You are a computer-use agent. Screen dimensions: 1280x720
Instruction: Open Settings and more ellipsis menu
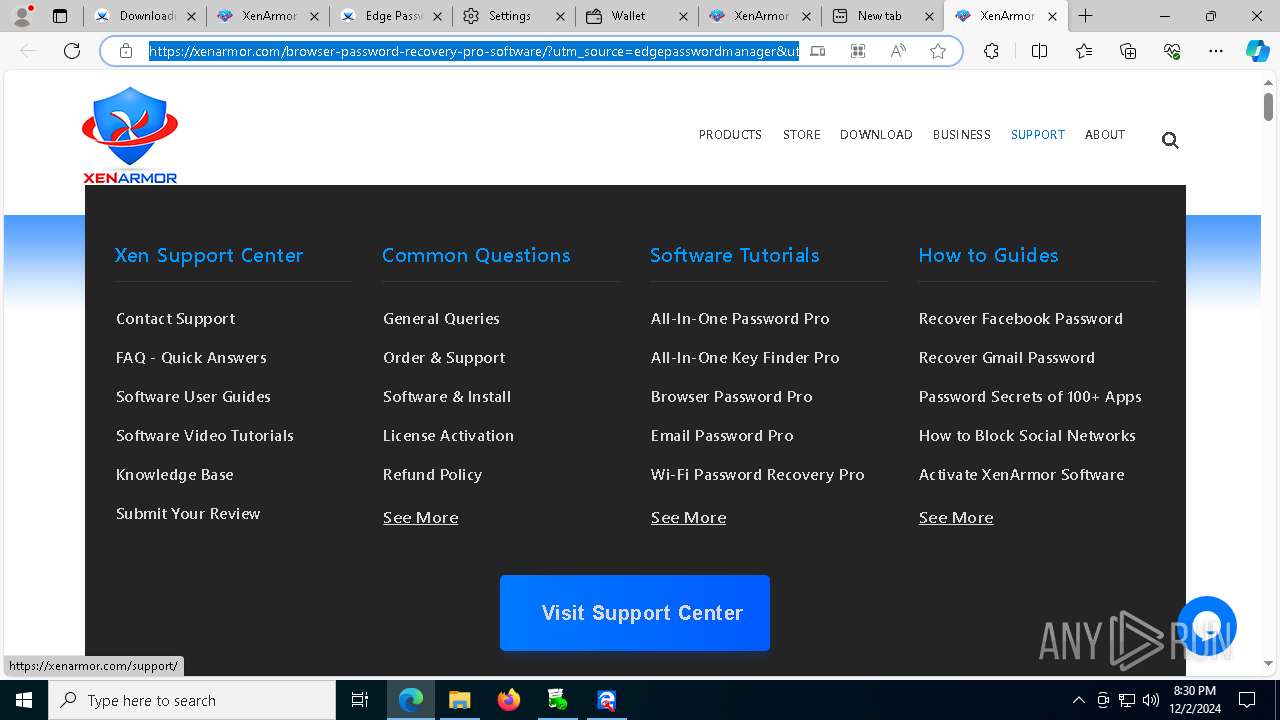(1216, 51)
